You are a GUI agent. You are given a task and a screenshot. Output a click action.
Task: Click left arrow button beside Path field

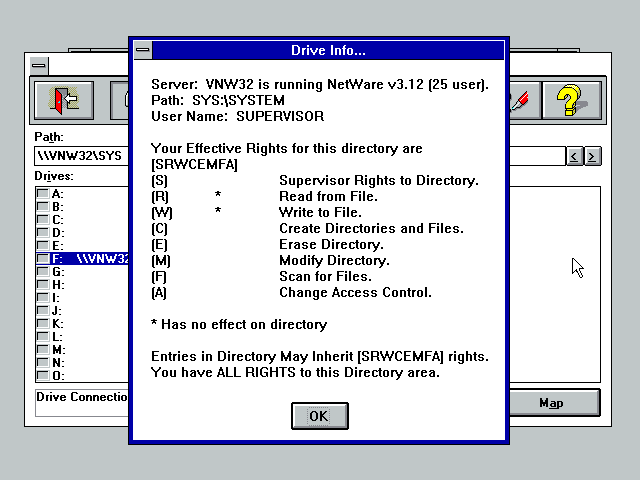574,156
